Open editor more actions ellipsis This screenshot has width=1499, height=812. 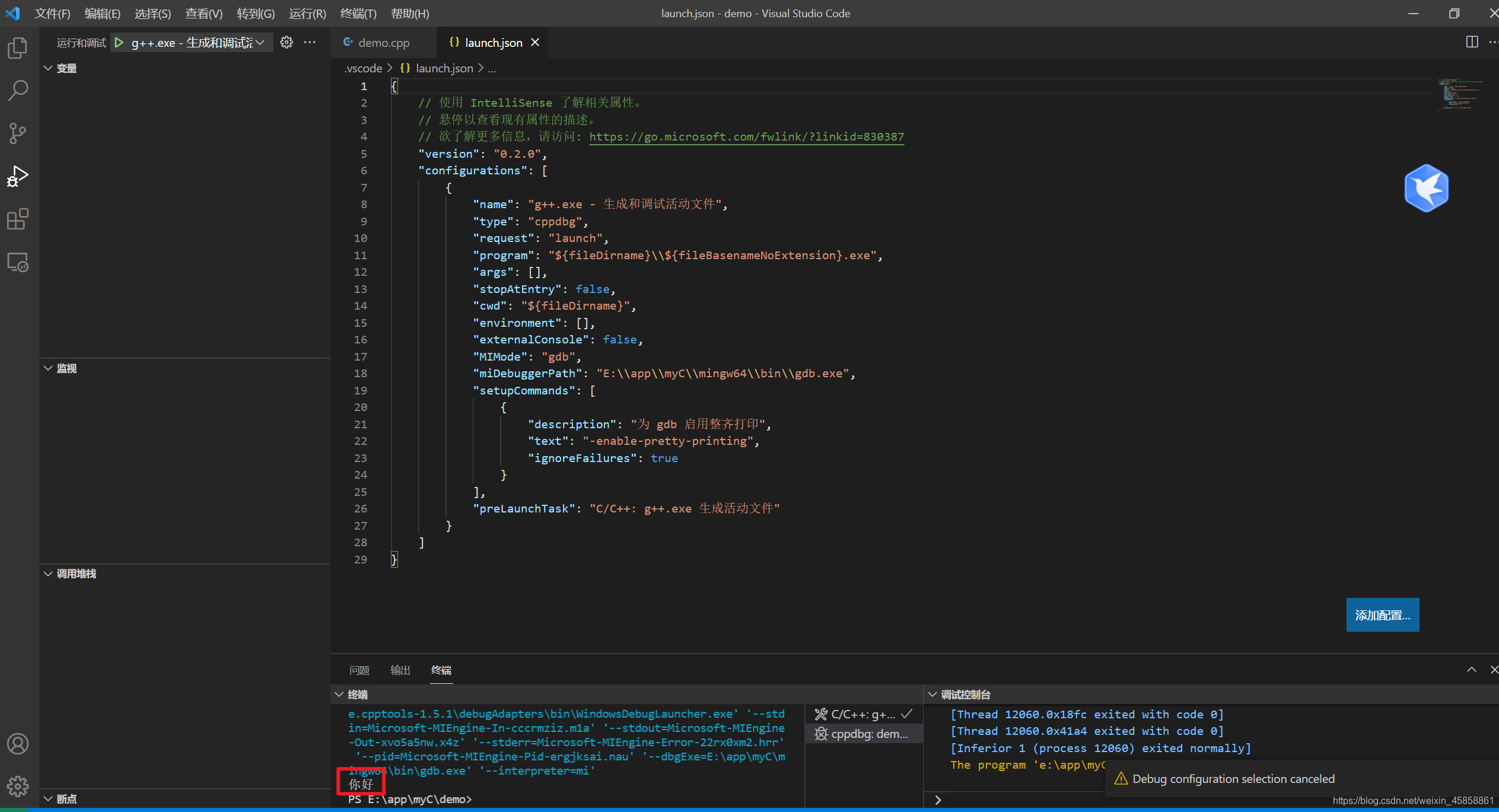pyautogui.click(x=1493, y=42)
